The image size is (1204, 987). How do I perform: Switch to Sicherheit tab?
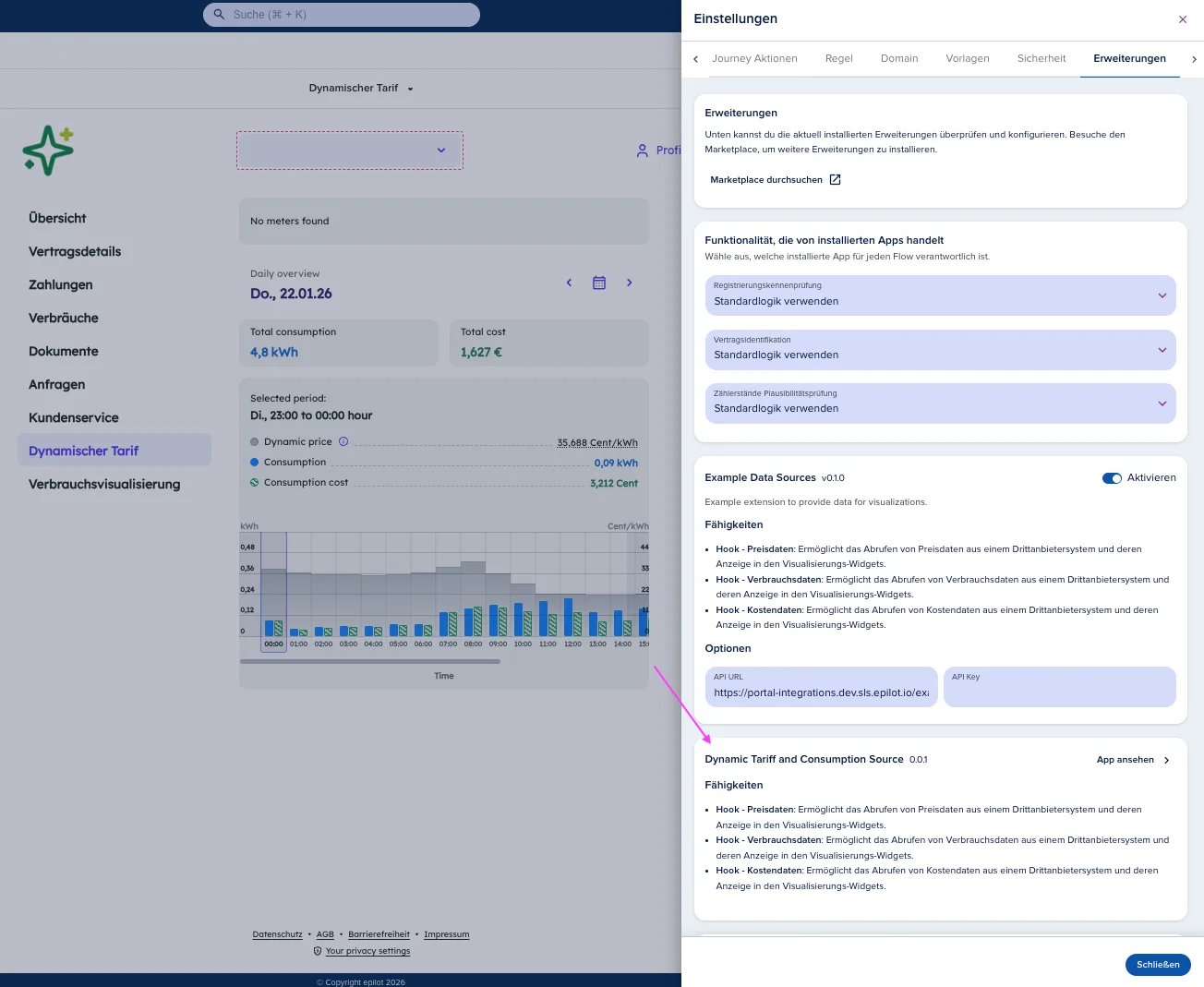coord(1041,58)
